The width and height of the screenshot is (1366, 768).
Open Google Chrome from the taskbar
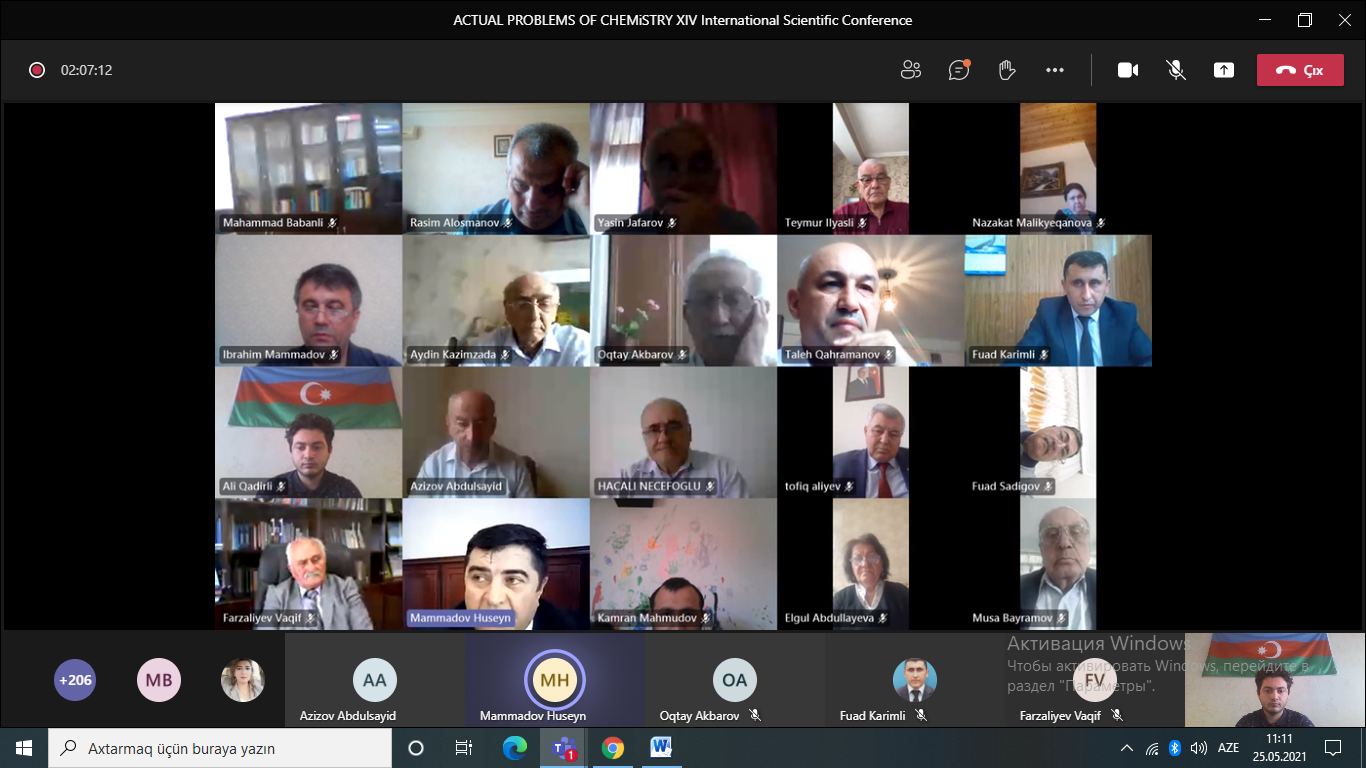[613, 748]
